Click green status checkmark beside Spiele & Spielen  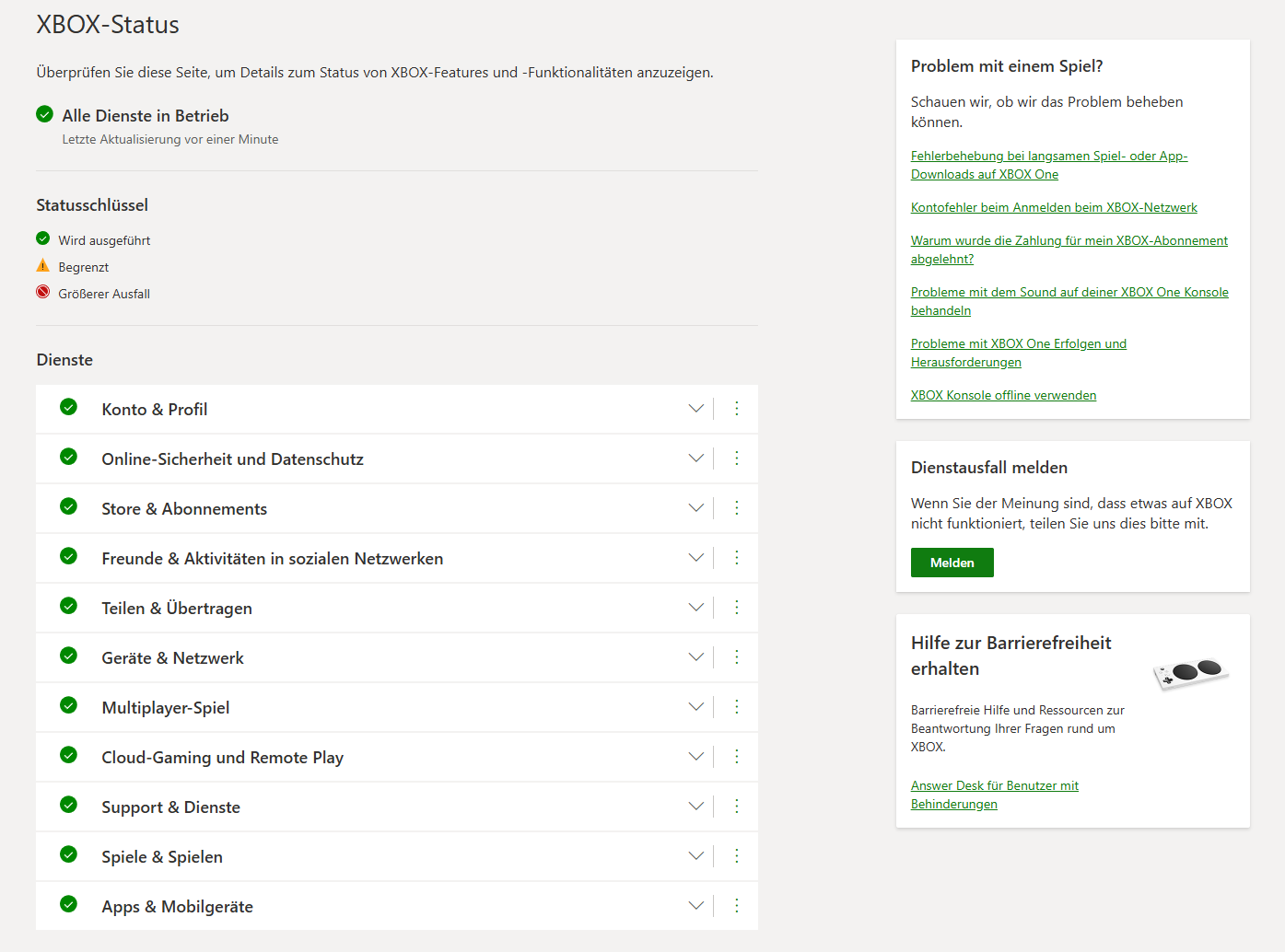click(68, 854)
